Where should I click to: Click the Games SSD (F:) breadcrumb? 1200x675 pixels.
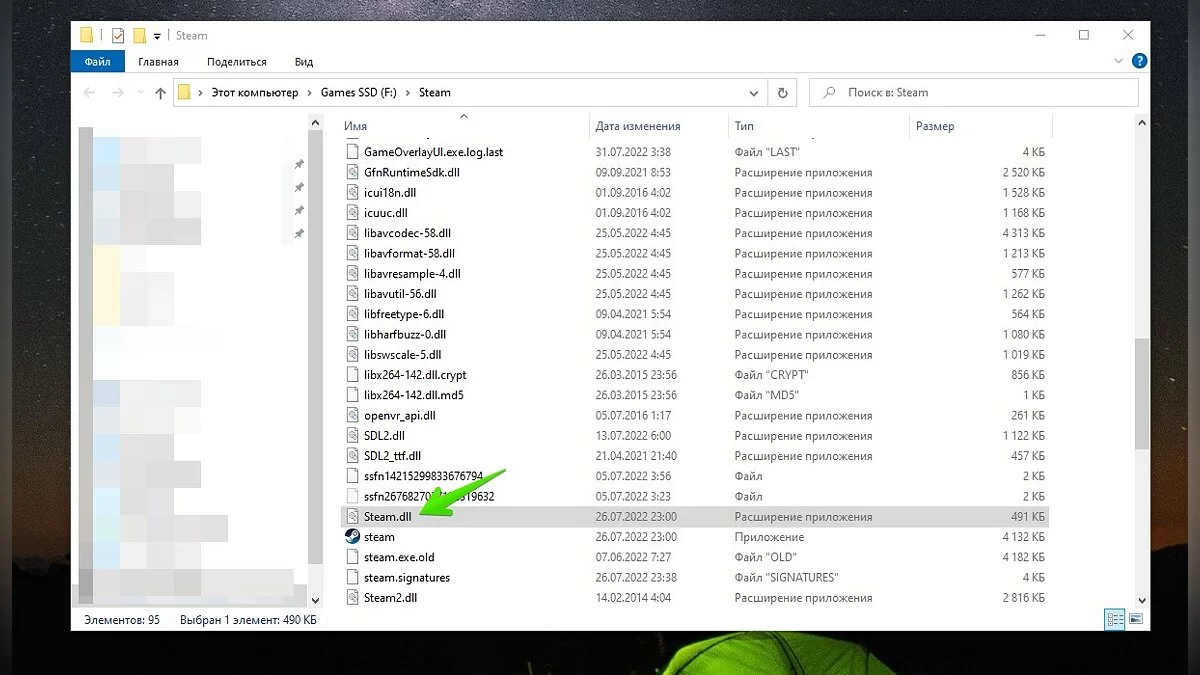pos(358,92)
